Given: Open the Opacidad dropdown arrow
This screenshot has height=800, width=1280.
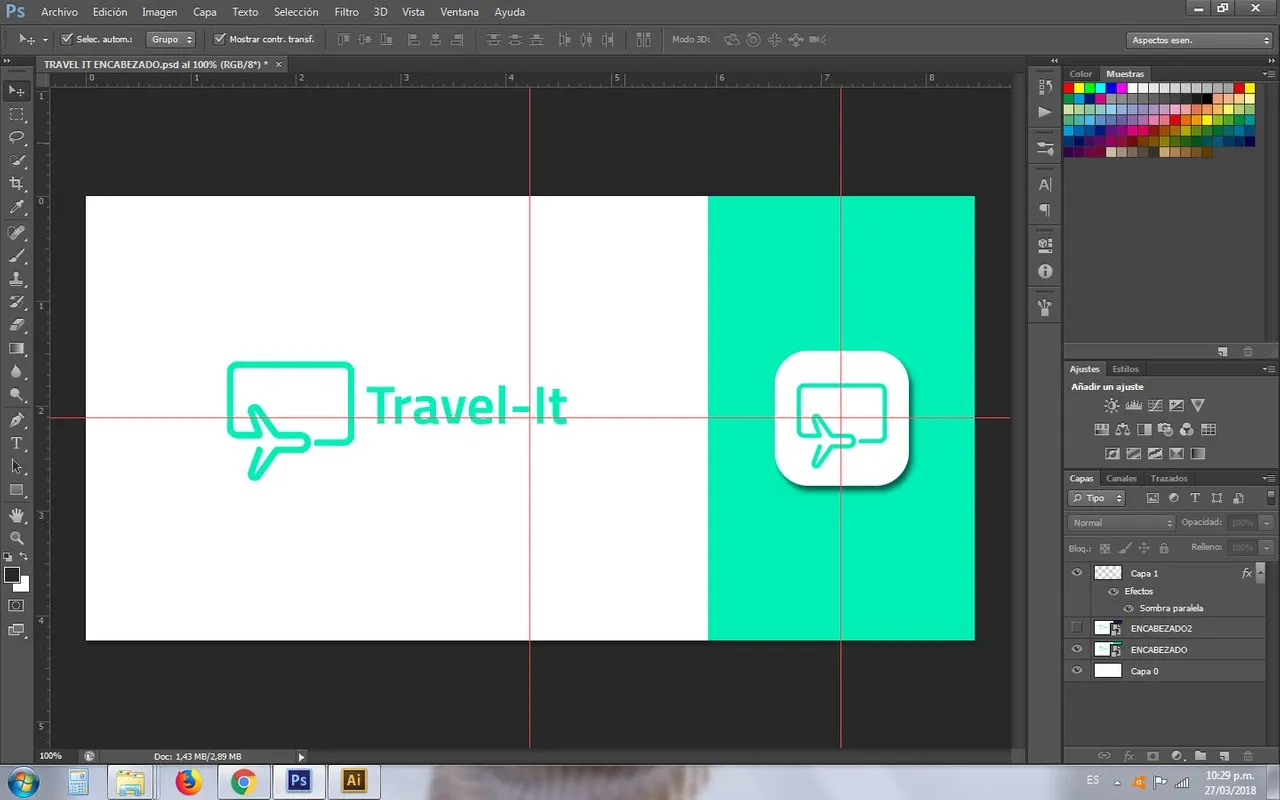Looking at the screenshot, I should (x=1268, y=523).
